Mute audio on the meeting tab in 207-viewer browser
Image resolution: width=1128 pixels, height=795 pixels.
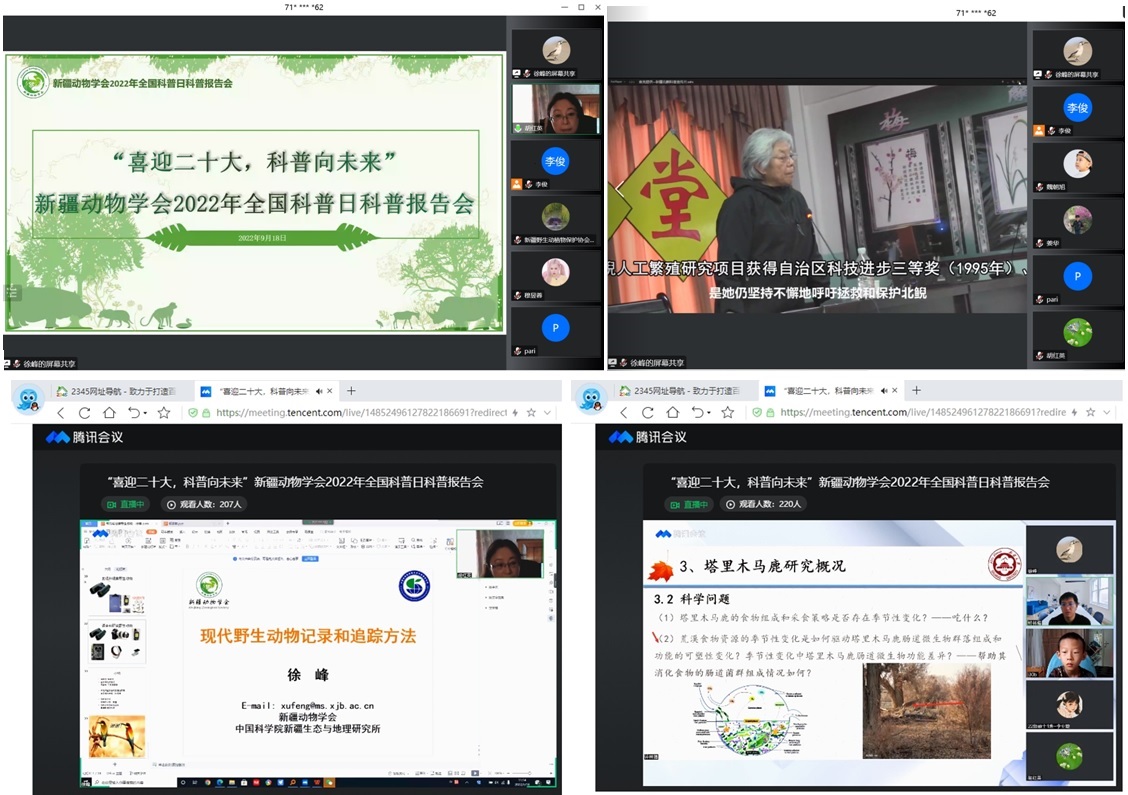[319, 391]
